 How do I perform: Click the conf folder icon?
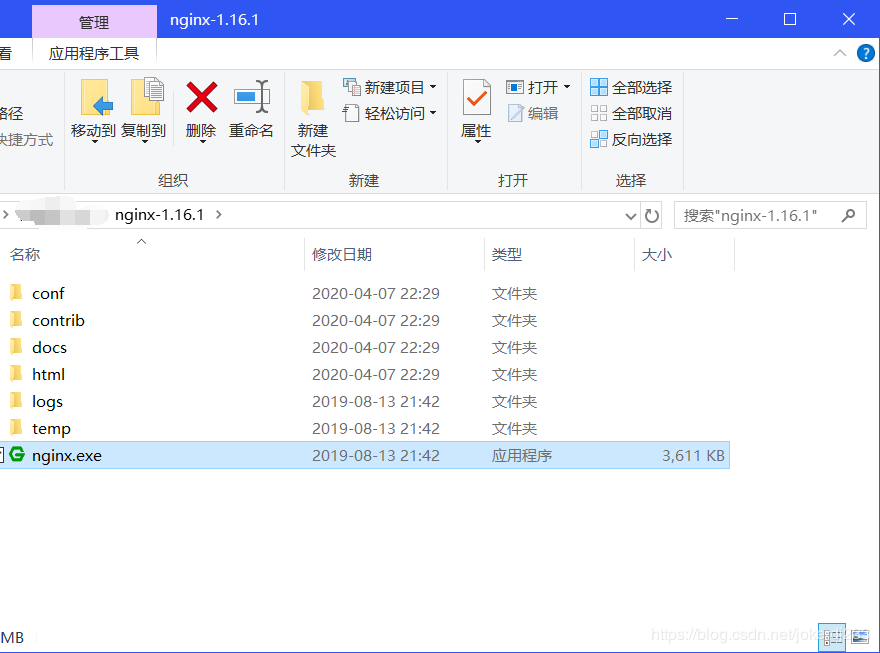click(16, 292)
